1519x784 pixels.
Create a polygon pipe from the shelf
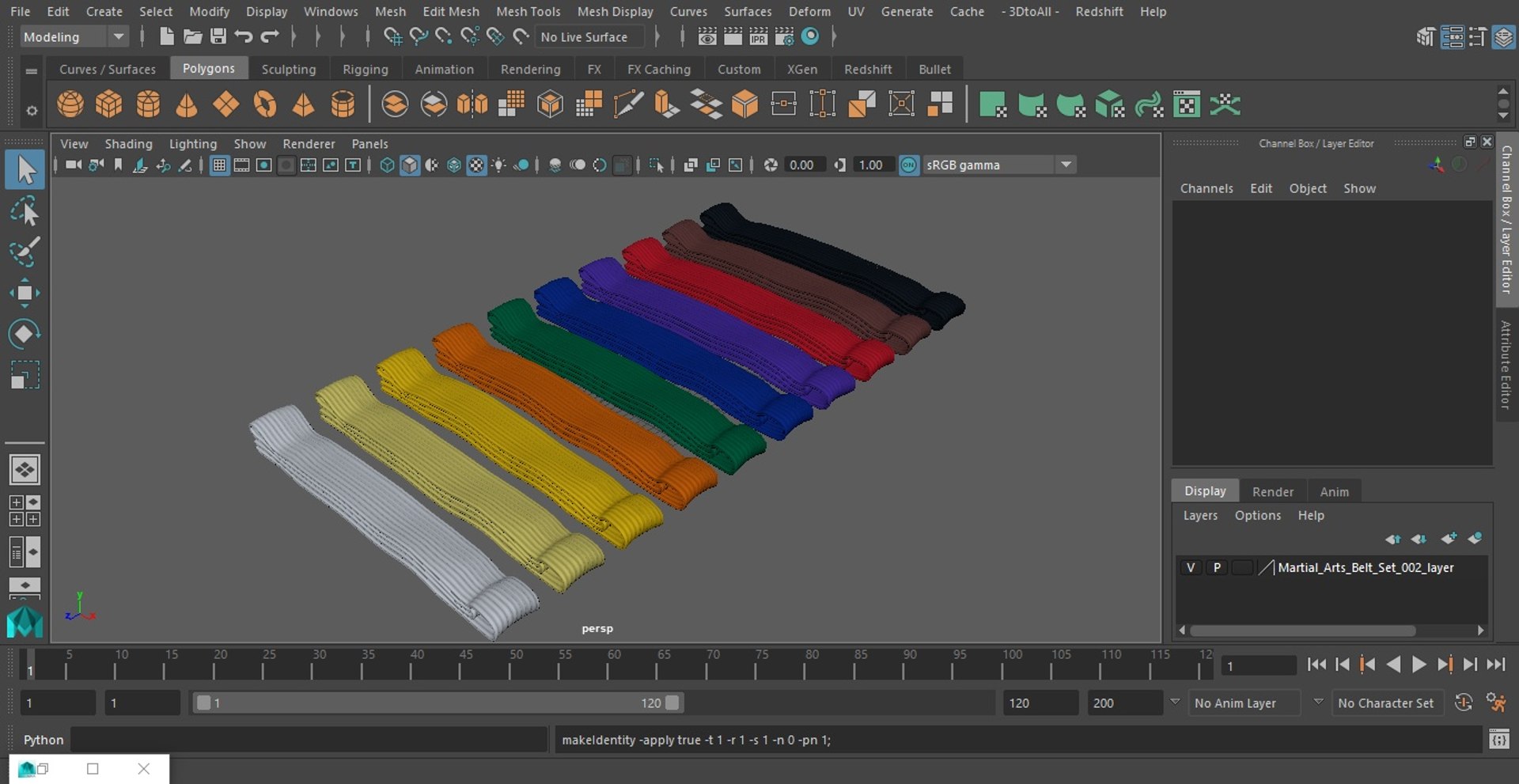(343, 104)
